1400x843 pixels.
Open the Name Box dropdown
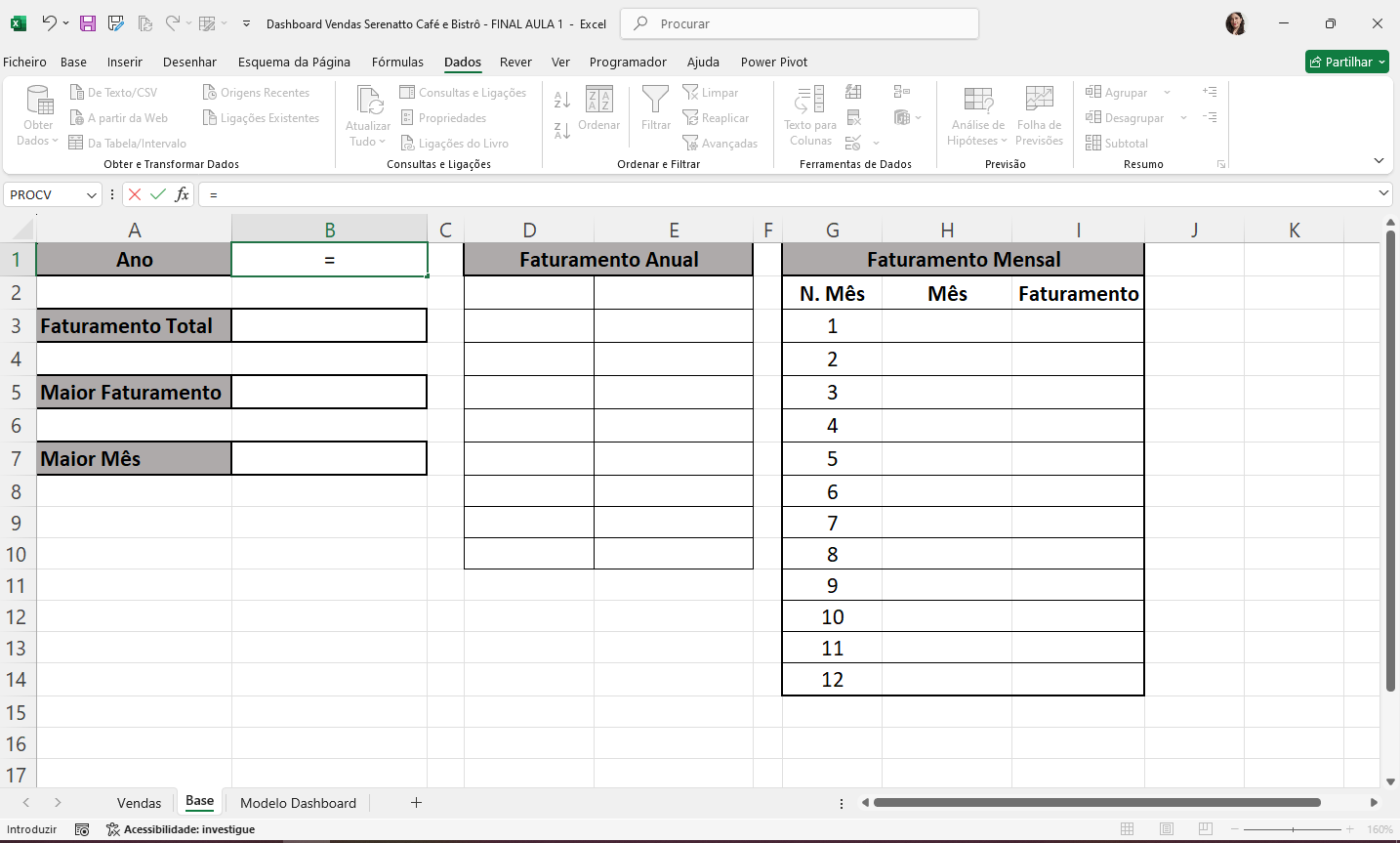point(92,195)
